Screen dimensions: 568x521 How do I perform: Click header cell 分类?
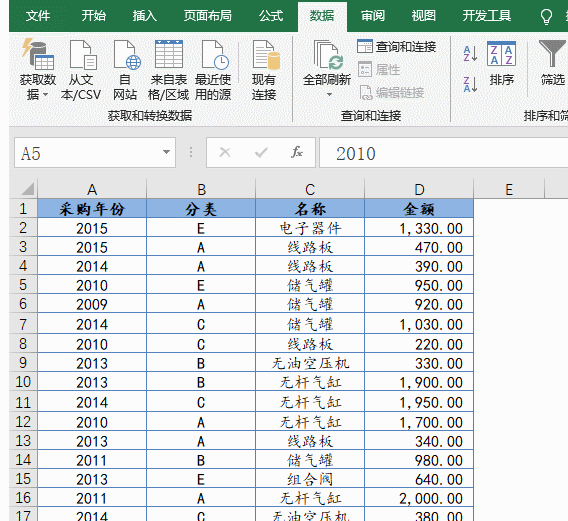click(x=201, y=208)
